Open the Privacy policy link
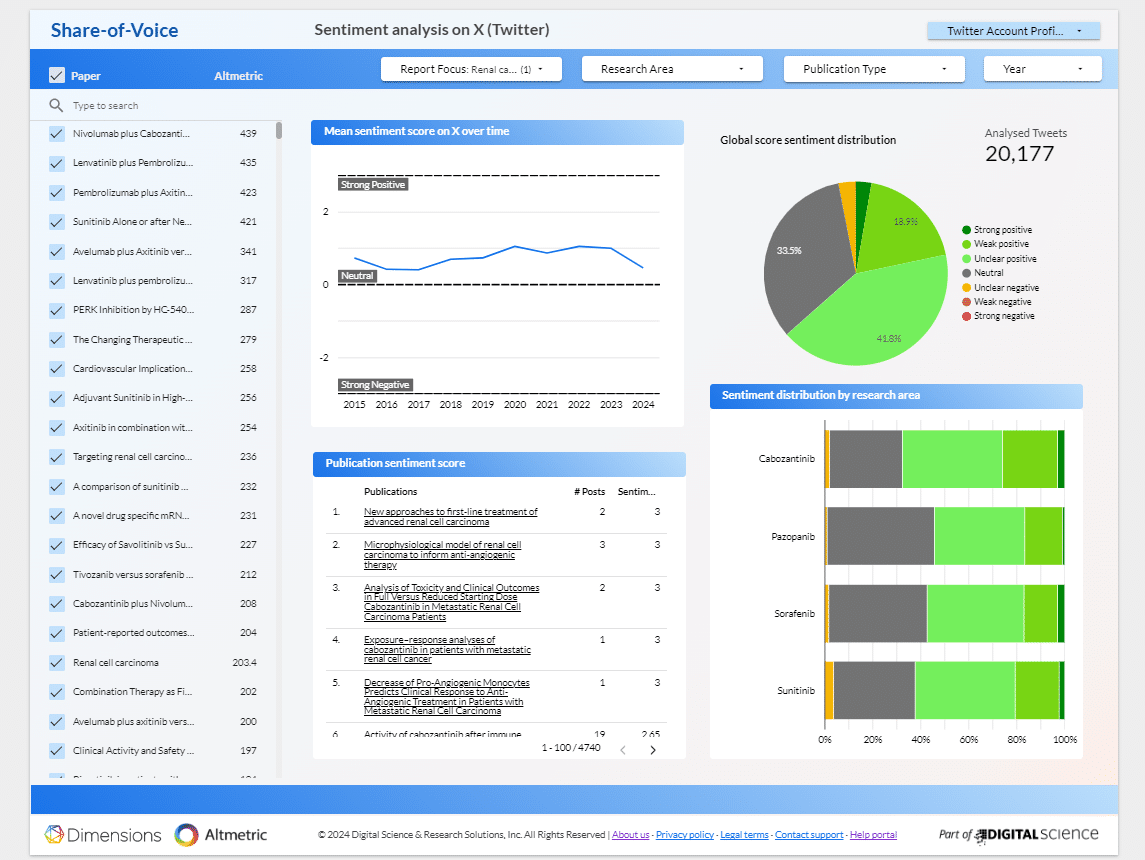 [x=685, y=835]
